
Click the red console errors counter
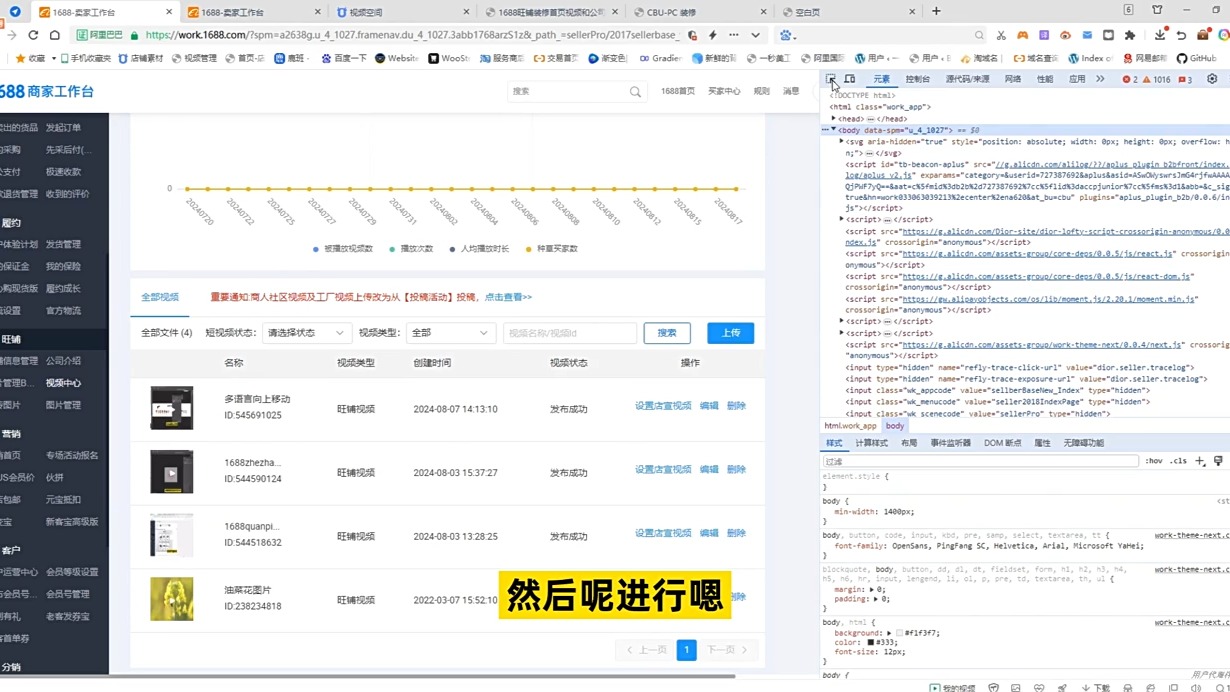1128,80
